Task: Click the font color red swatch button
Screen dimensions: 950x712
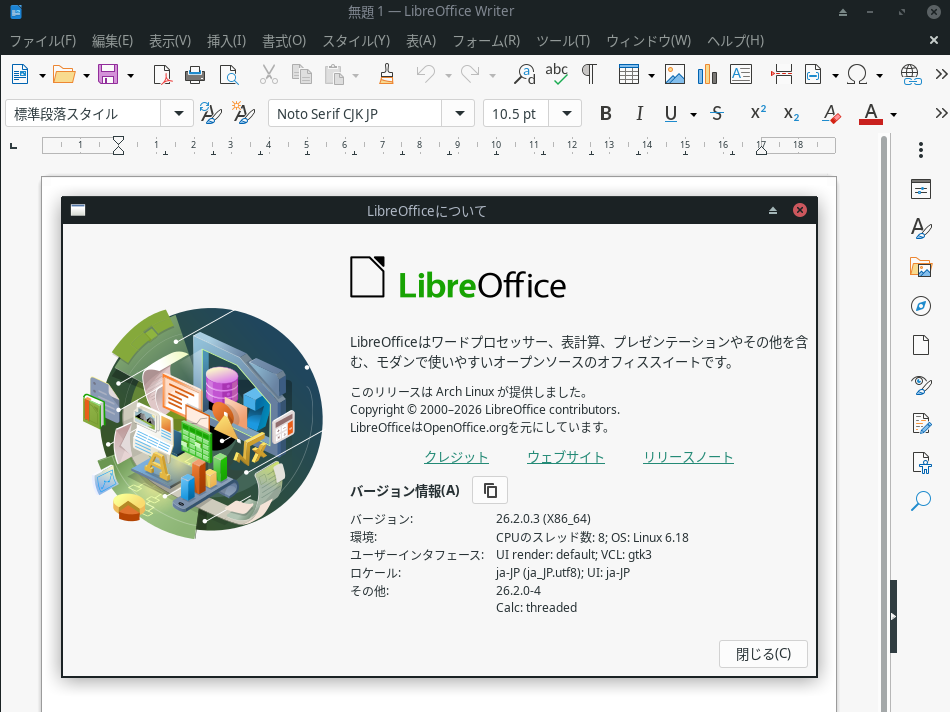Action: pyautogui.click(x=870, y=113)
